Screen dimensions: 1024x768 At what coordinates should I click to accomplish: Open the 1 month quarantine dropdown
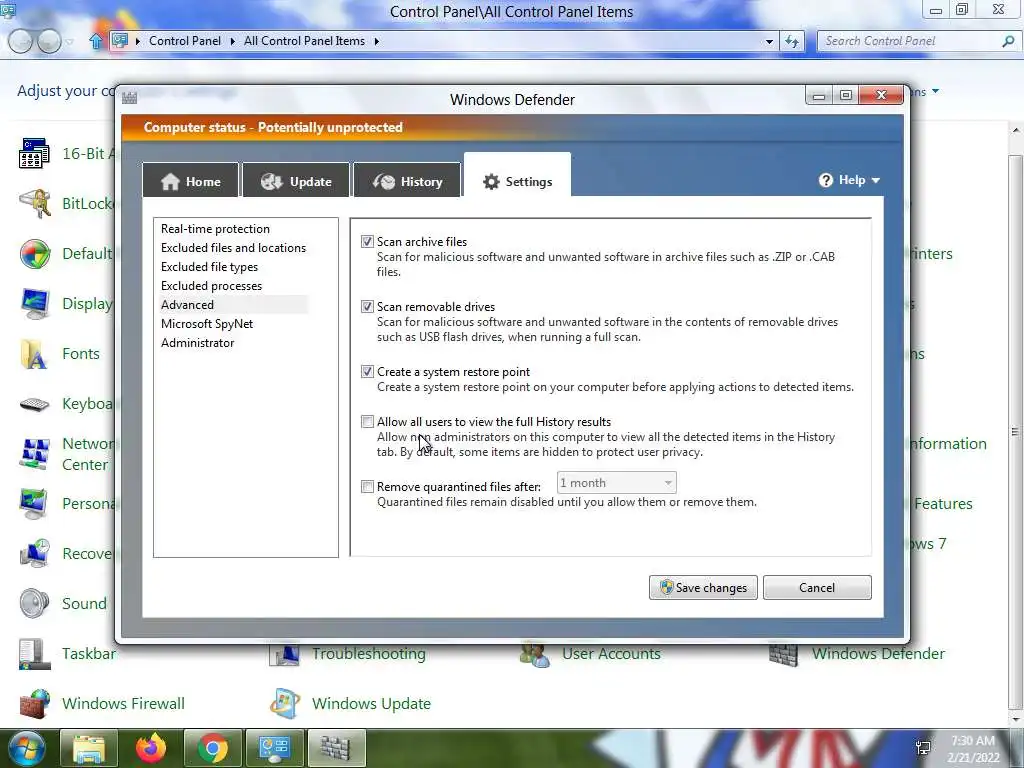tap(616, 483)
